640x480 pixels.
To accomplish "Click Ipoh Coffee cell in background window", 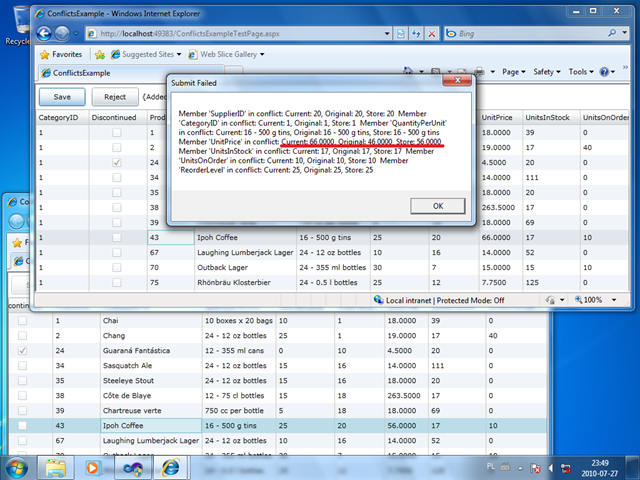I will pos(151,426).
